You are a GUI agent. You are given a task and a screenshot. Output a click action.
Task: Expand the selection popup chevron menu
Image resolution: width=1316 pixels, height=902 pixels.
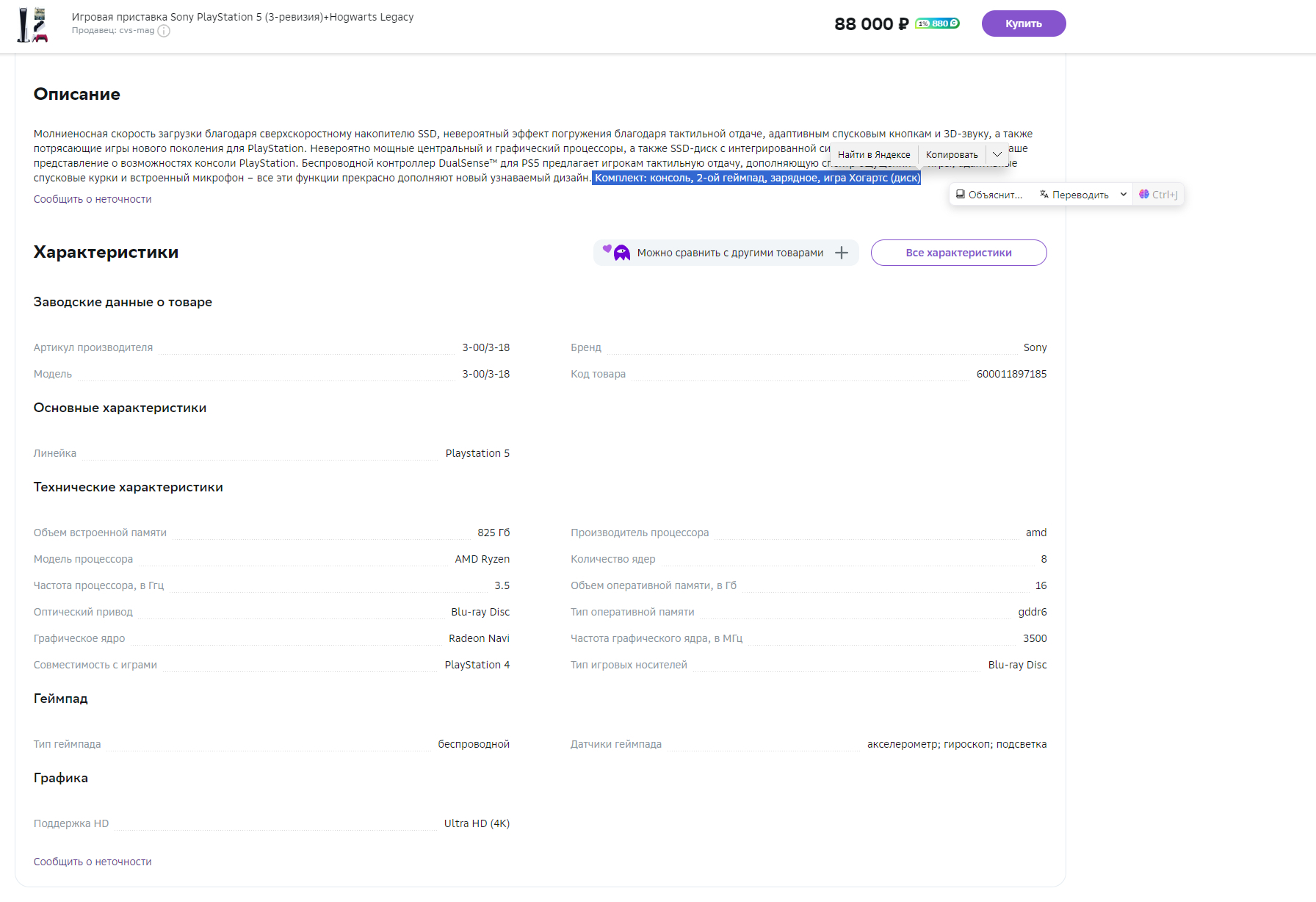coord(997,154)
